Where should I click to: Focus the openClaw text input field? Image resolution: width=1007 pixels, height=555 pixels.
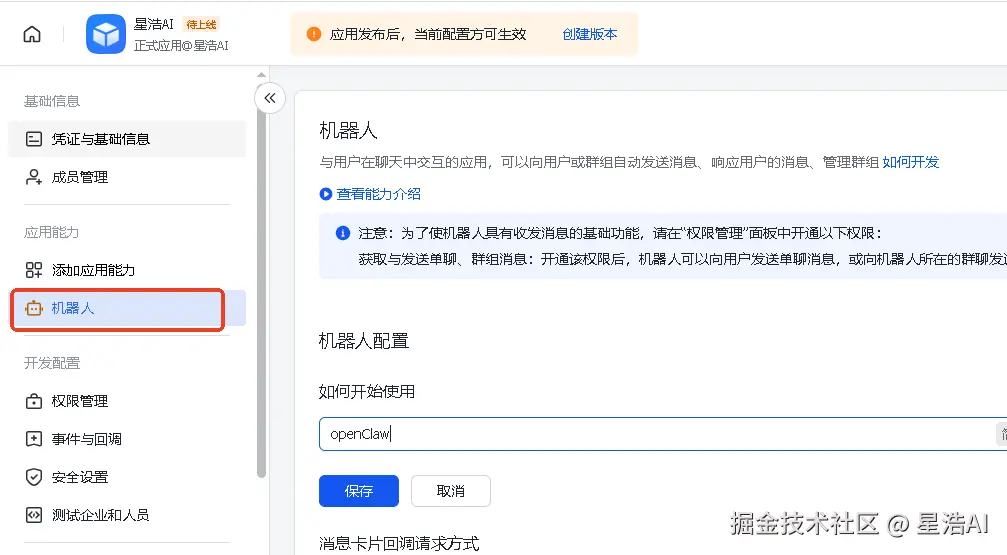[x=663, y=434]
